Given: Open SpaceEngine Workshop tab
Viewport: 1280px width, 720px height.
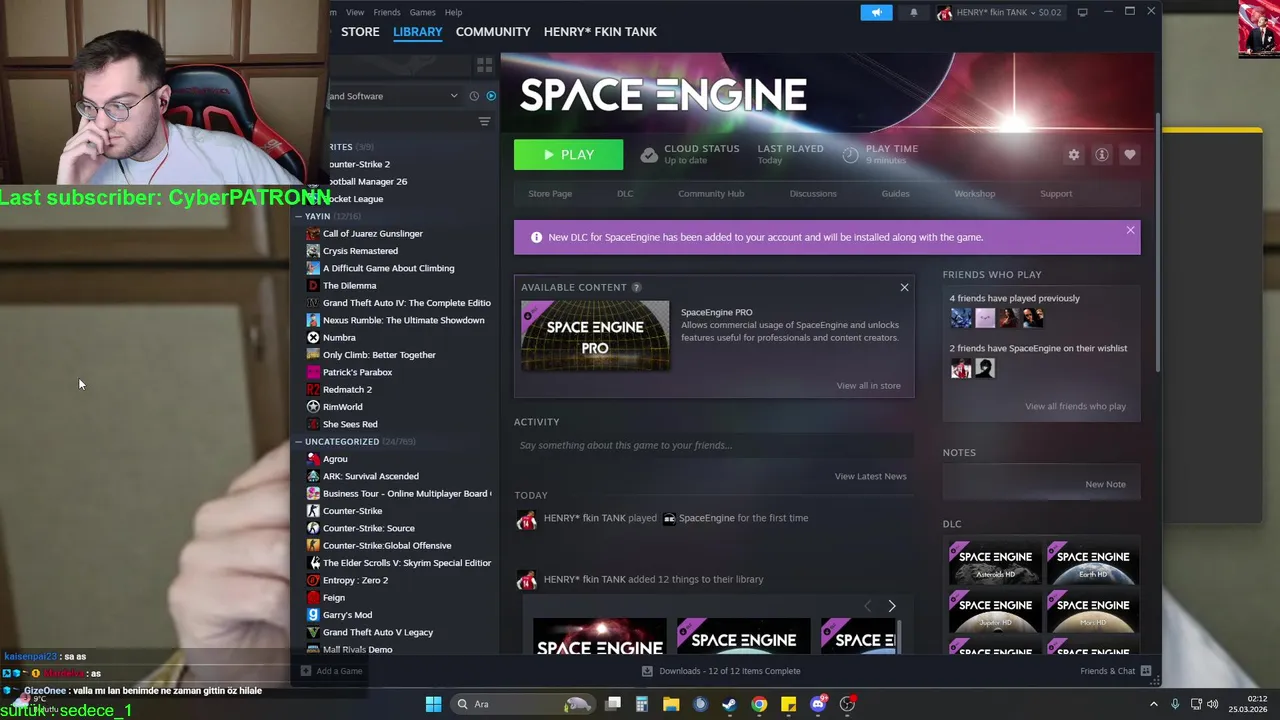Looking at the screenshot, I should [974, 194].
